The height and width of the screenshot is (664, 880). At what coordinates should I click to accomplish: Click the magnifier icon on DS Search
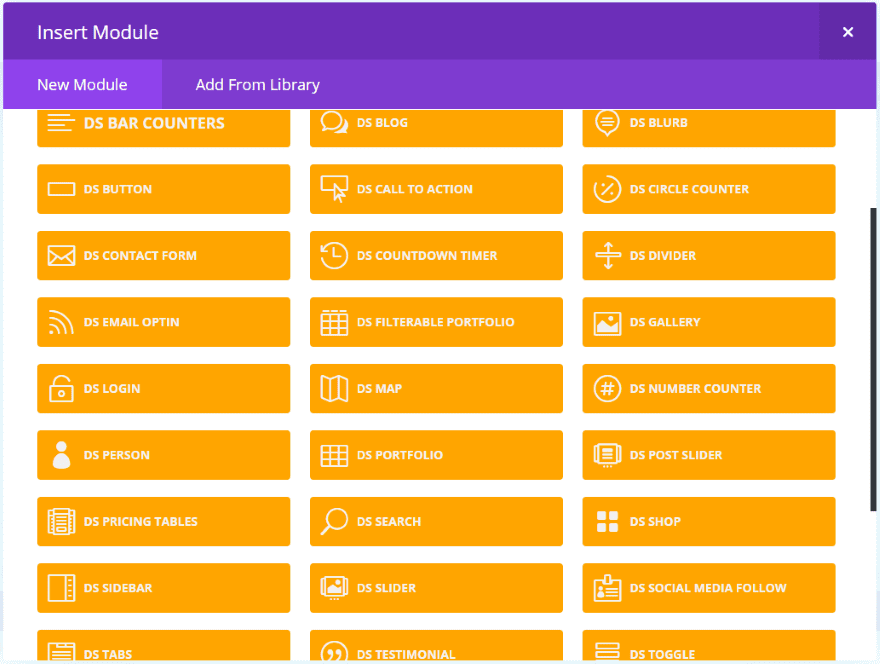(334, 521)
